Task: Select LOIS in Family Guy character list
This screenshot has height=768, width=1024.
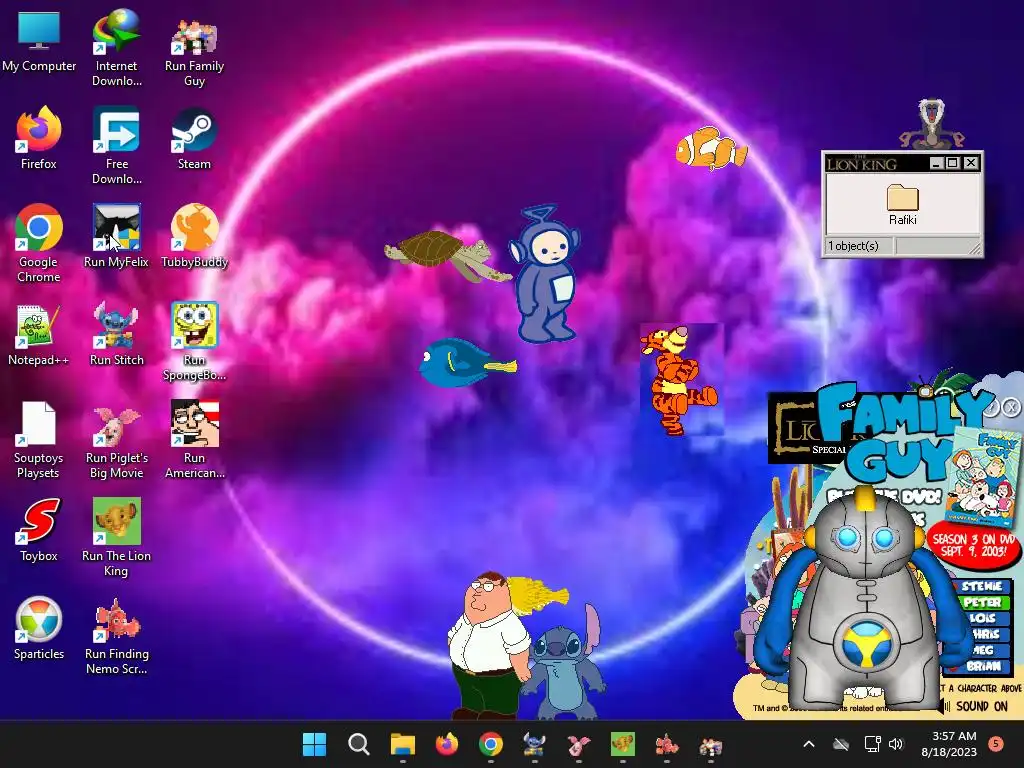Action: [982, 618]
